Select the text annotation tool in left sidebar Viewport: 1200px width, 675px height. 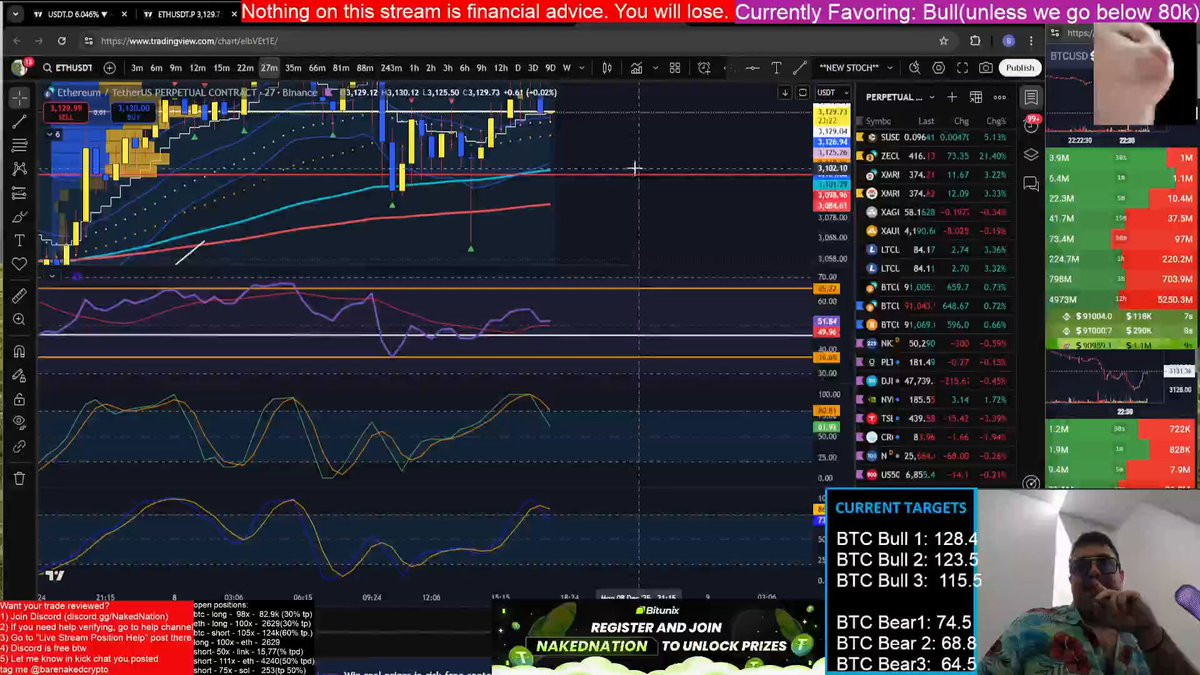19,241
